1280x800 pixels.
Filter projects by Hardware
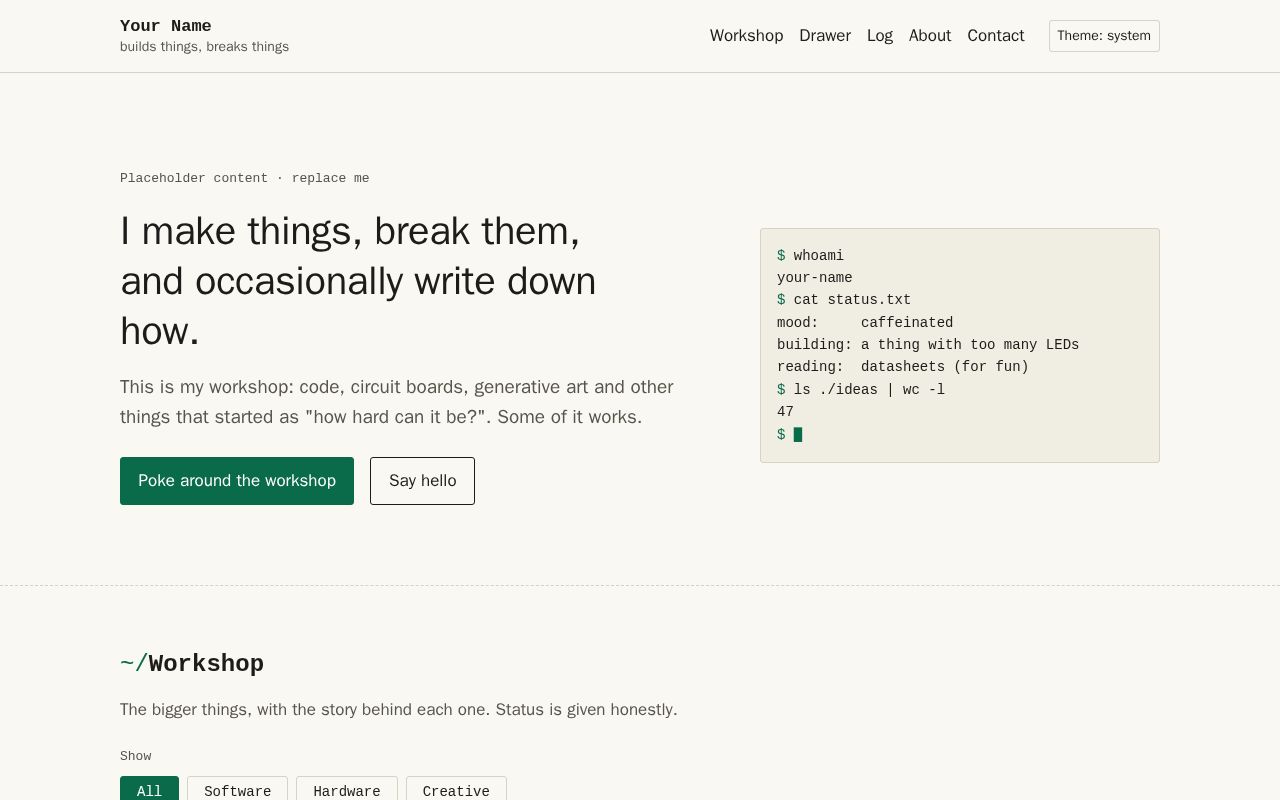click(x=347, y=790)
